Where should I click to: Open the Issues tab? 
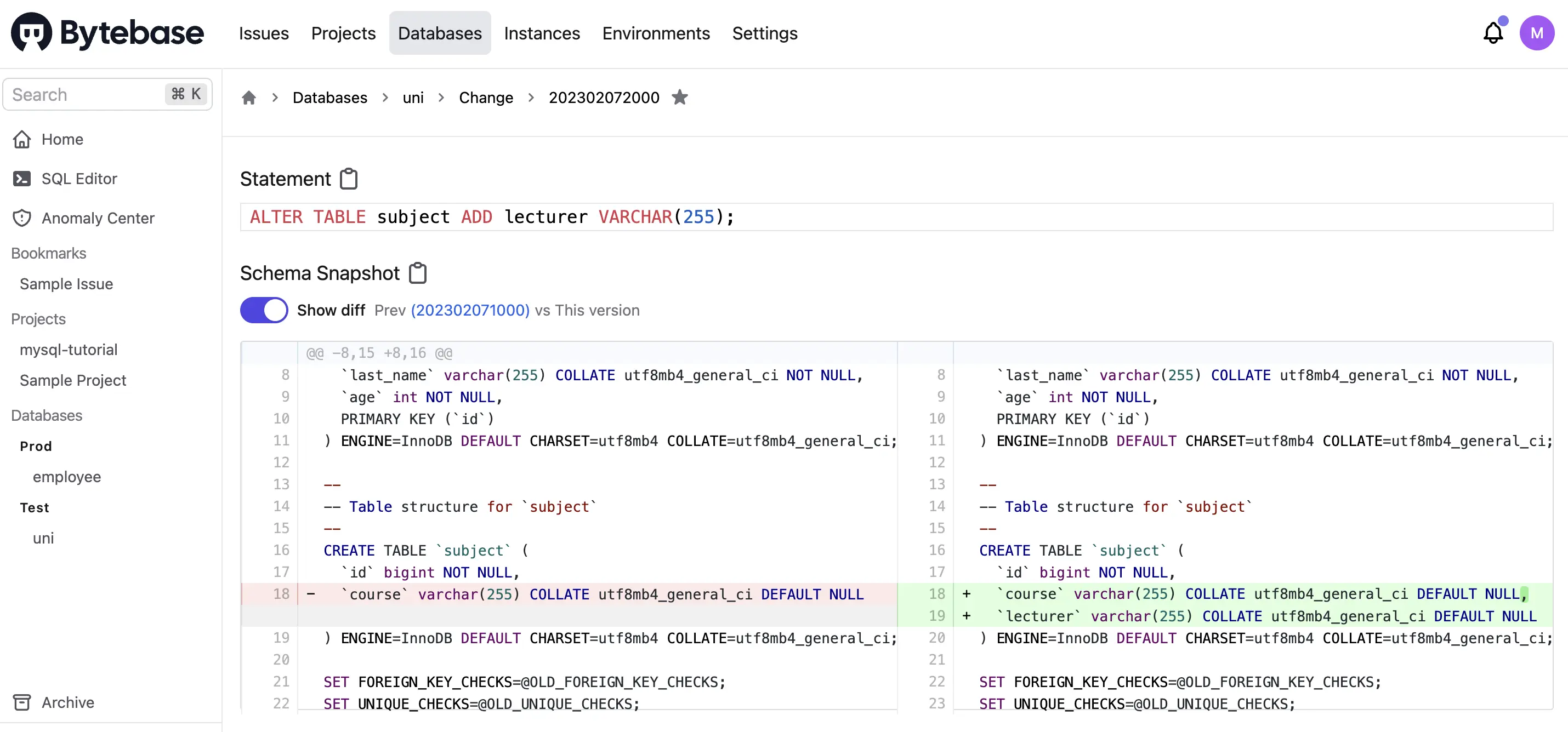264,33
